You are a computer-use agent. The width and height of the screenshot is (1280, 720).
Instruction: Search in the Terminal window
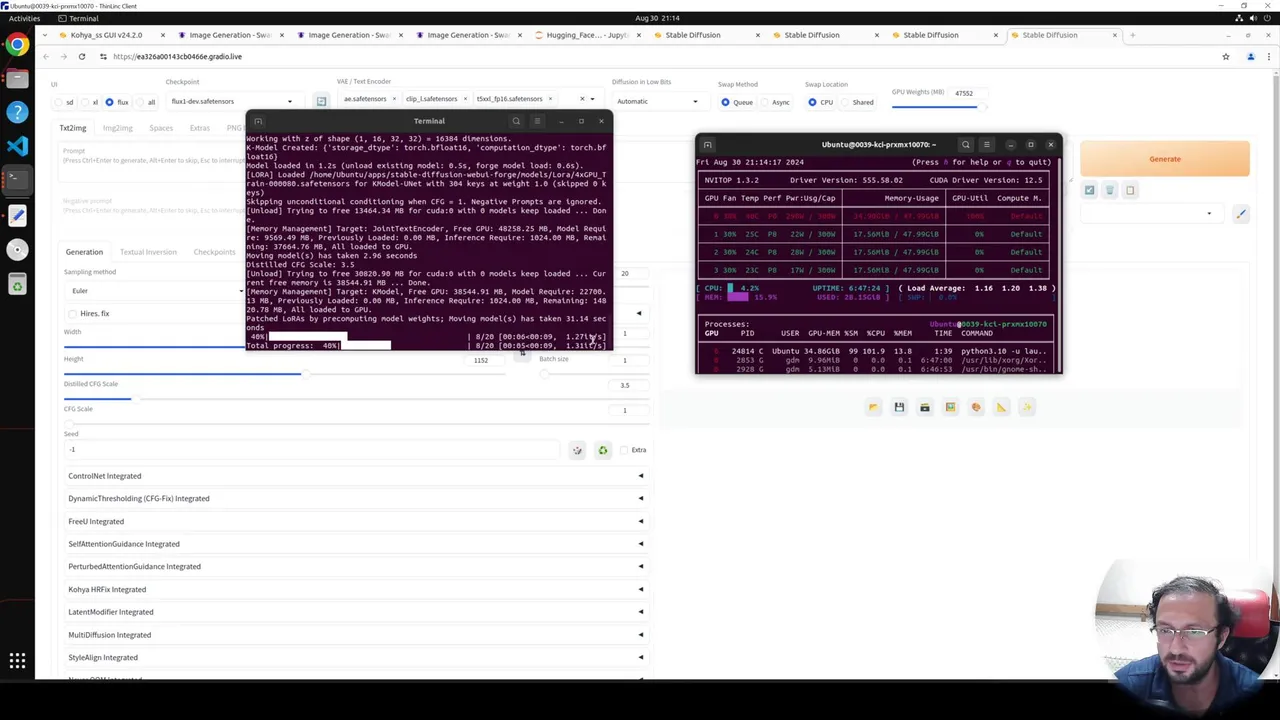coord(516,121)
